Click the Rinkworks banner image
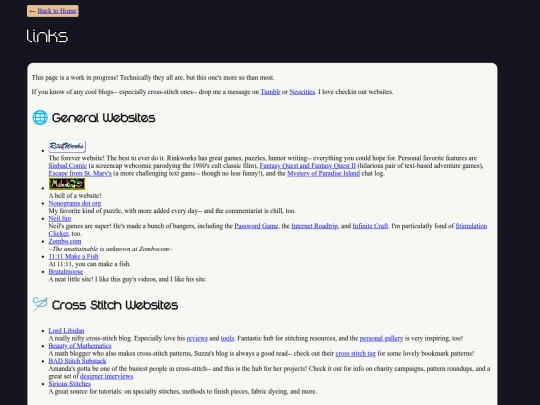This screenshot has height=405, width=540. [67, 146]
